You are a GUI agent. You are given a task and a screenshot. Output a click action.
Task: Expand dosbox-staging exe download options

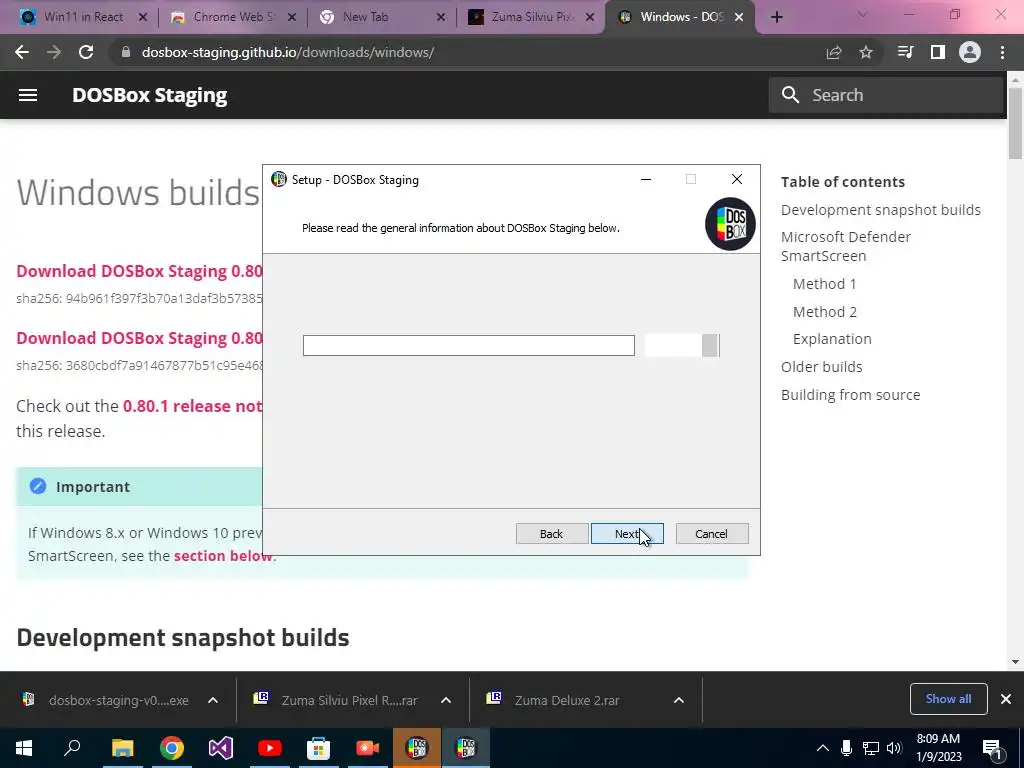213,700
